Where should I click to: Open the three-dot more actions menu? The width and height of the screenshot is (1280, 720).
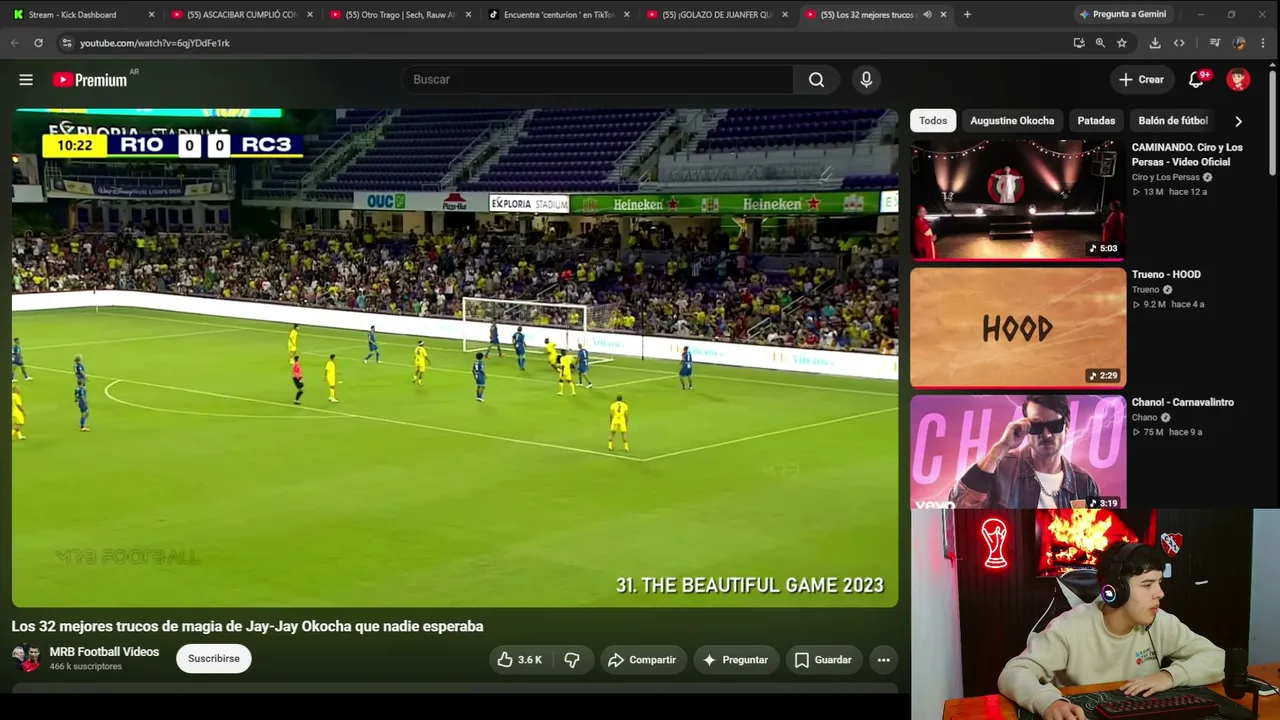tap(883, 660)
